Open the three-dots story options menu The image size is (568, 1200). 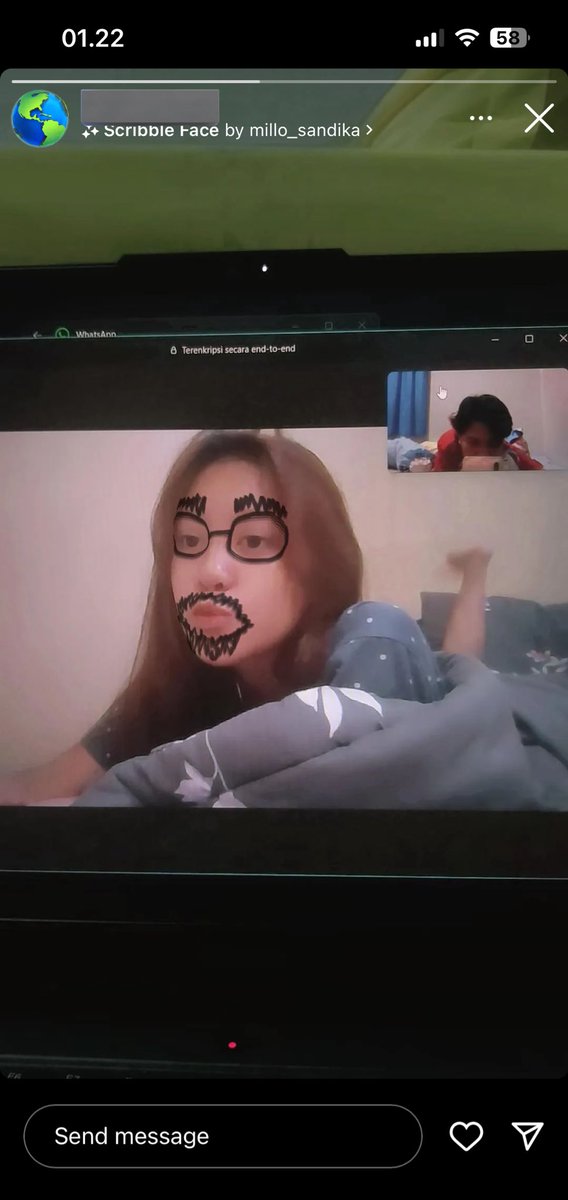tap(481, 118)
